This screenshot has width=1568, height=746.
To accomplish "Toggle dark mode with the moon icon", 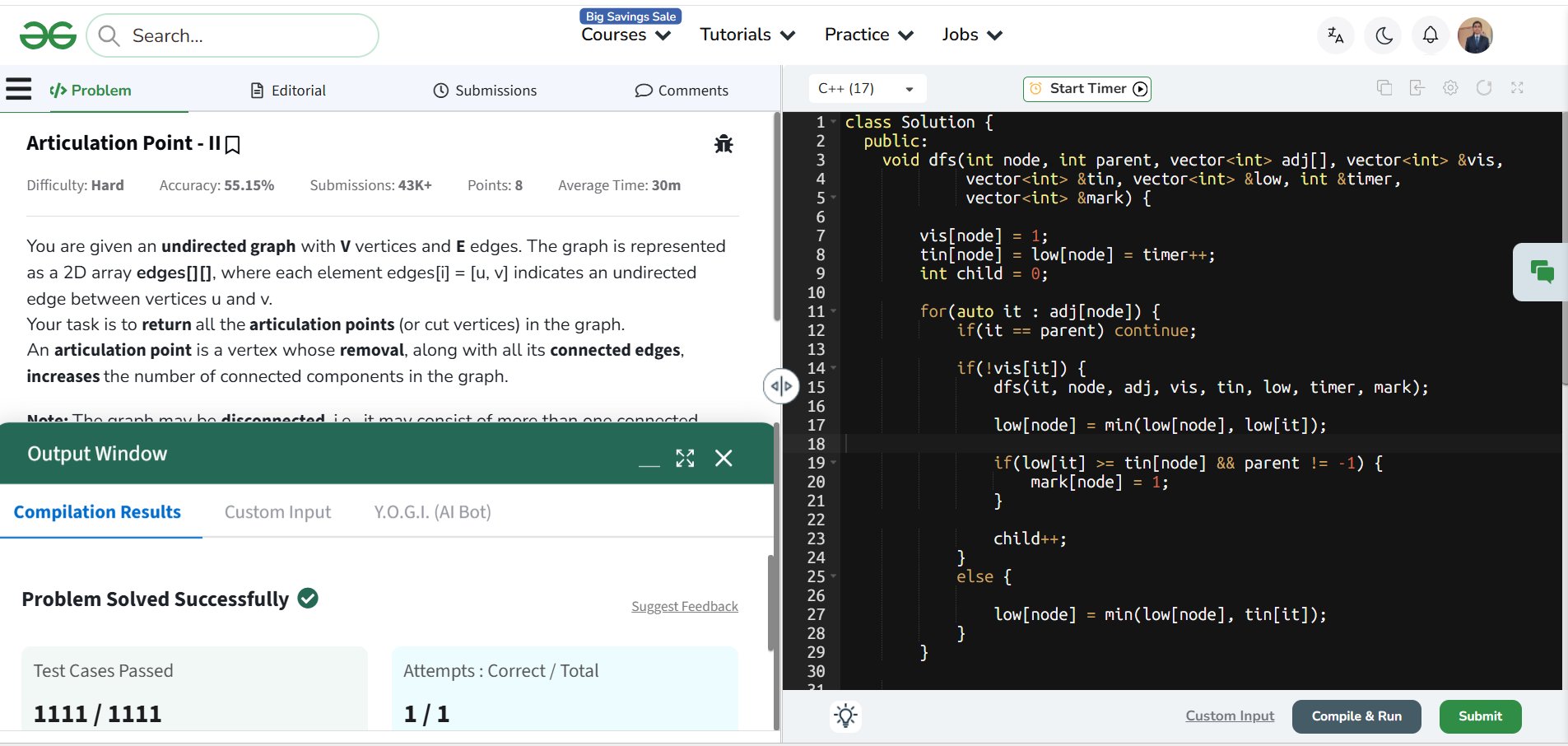I will coord(1384,35).
